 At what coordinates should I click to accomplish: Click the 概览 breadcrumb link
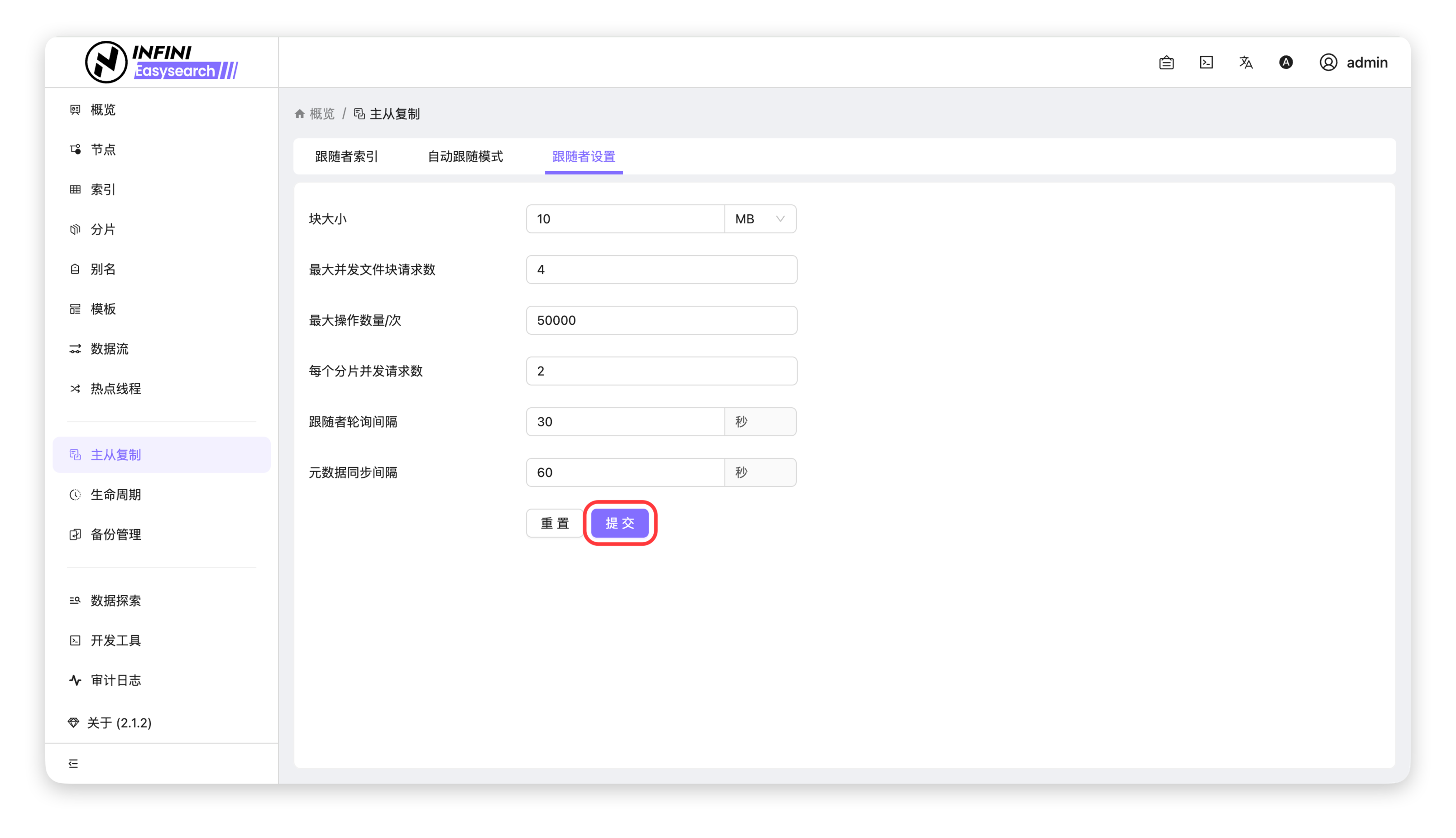pos(321,114)
